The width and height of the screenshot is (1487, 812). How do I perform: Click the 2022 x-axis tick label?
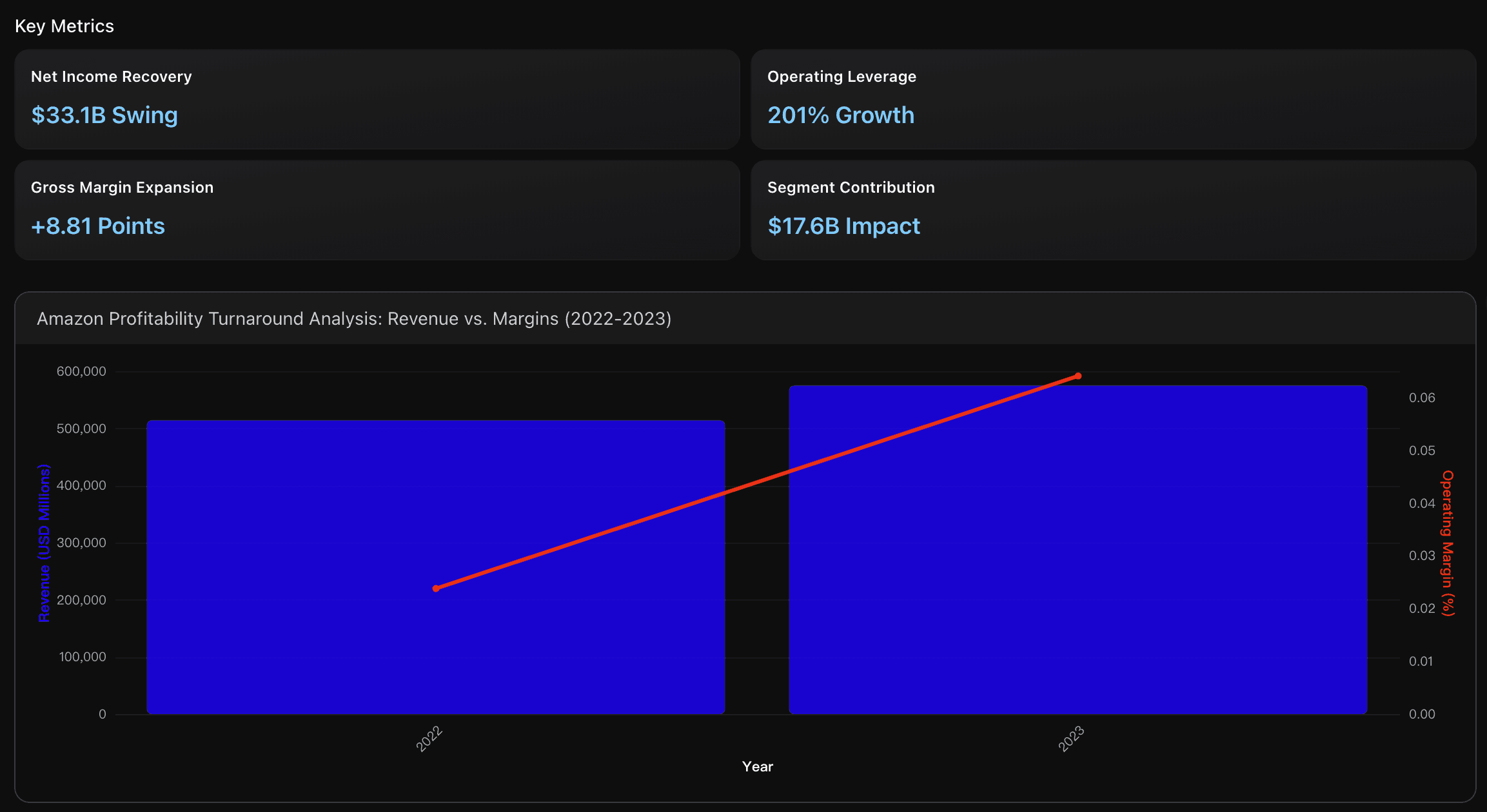click(x=429, y=739)
